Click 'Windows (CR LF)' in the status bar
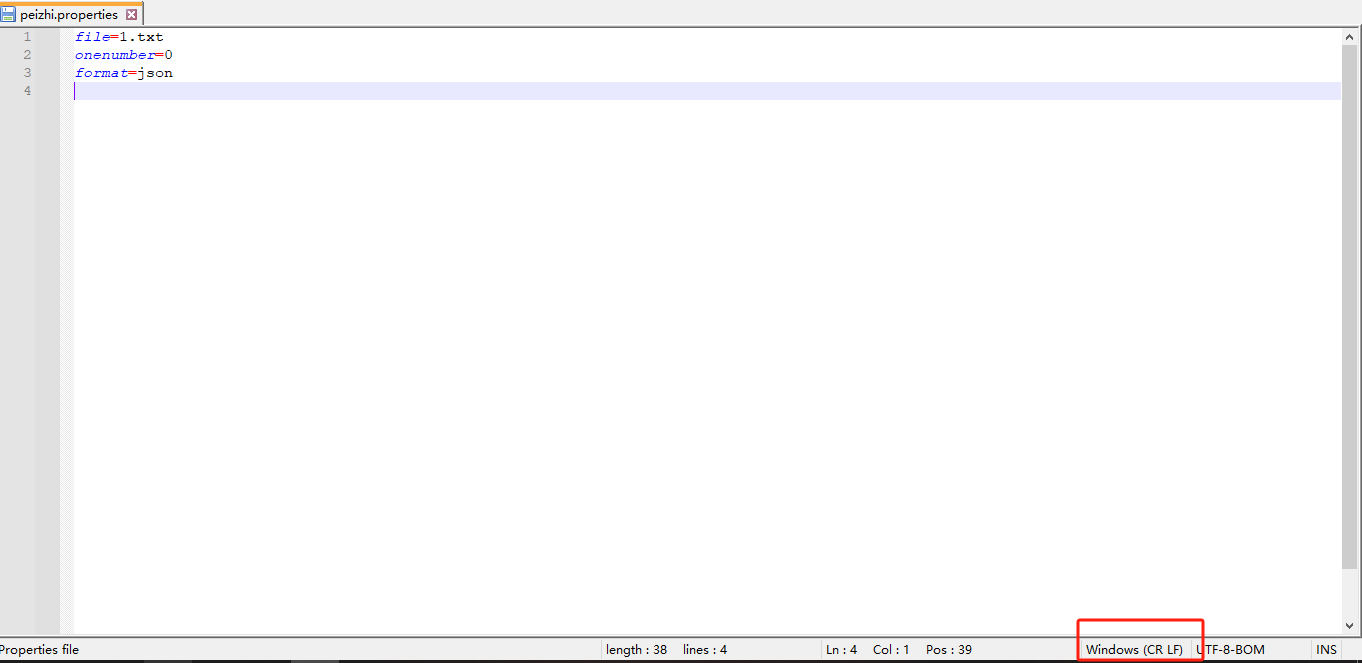Screen dimensions: 1362x663 1134,650
